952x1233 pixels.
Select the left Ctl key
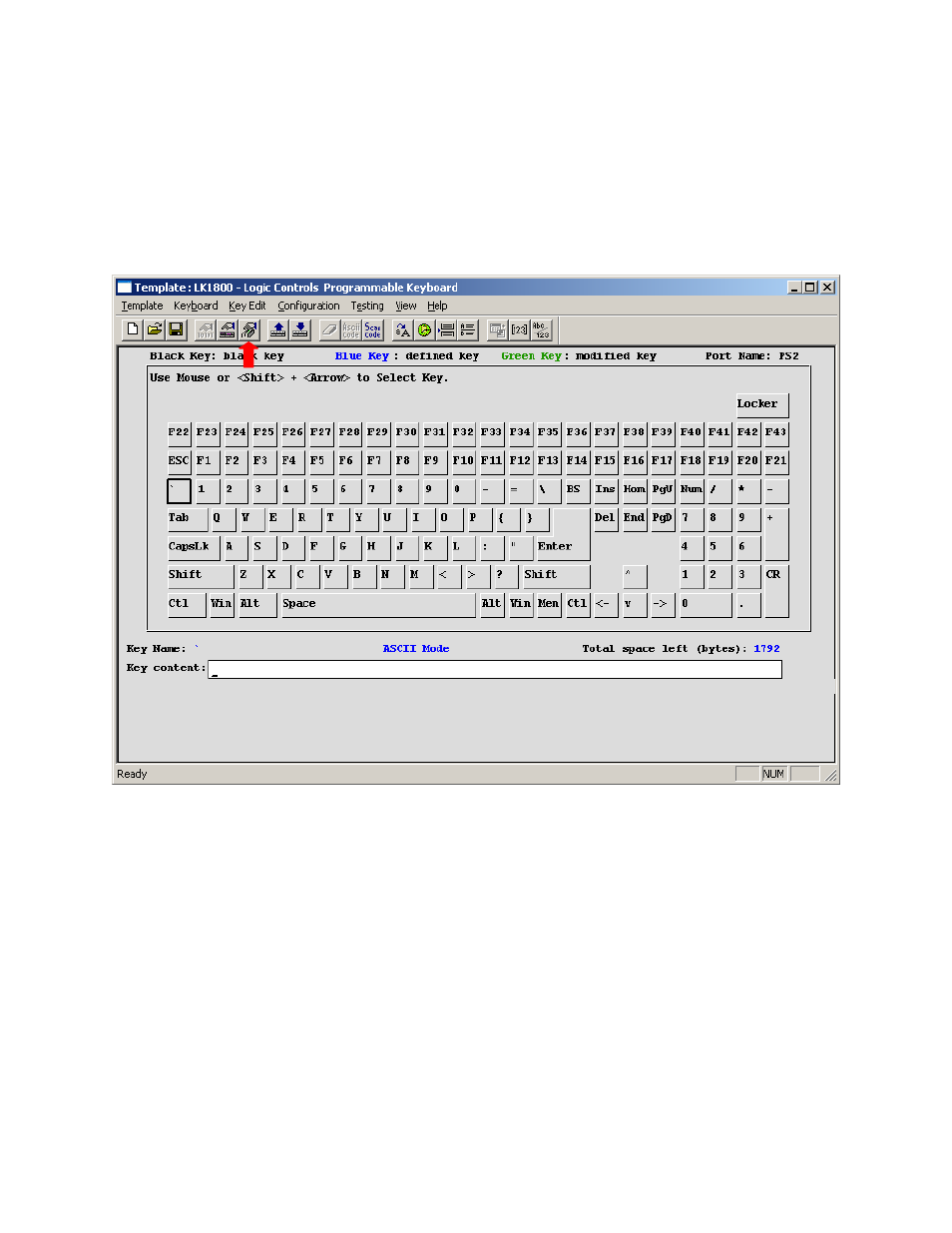point(187,604)
